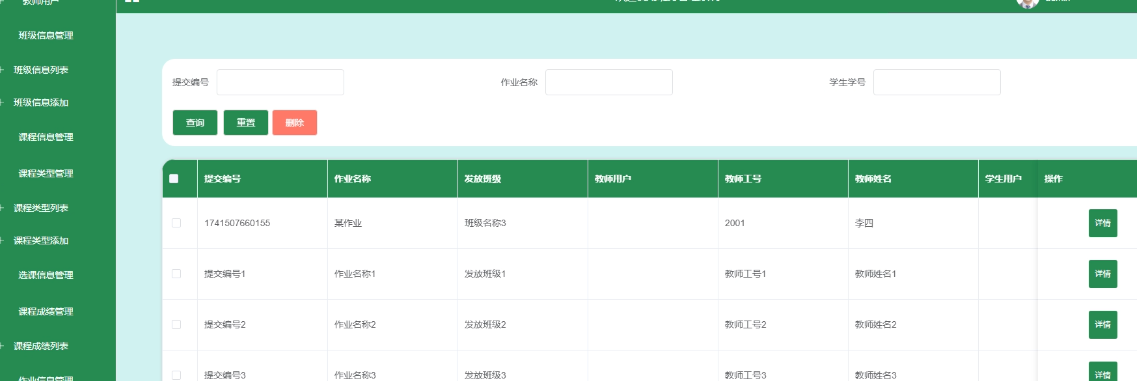Expand 课程成绩管理 sidebar menu
Image resolution: width=1137 pixels, height=381 pixels.
(46, 311)
